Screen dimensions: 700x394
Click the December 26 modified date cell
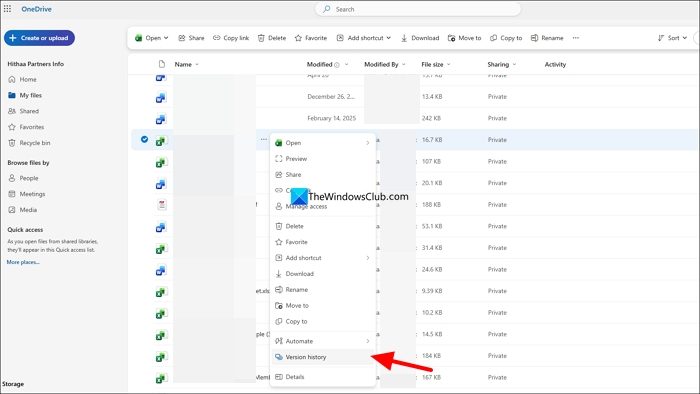pyautogui.click(x=332, y=96)
